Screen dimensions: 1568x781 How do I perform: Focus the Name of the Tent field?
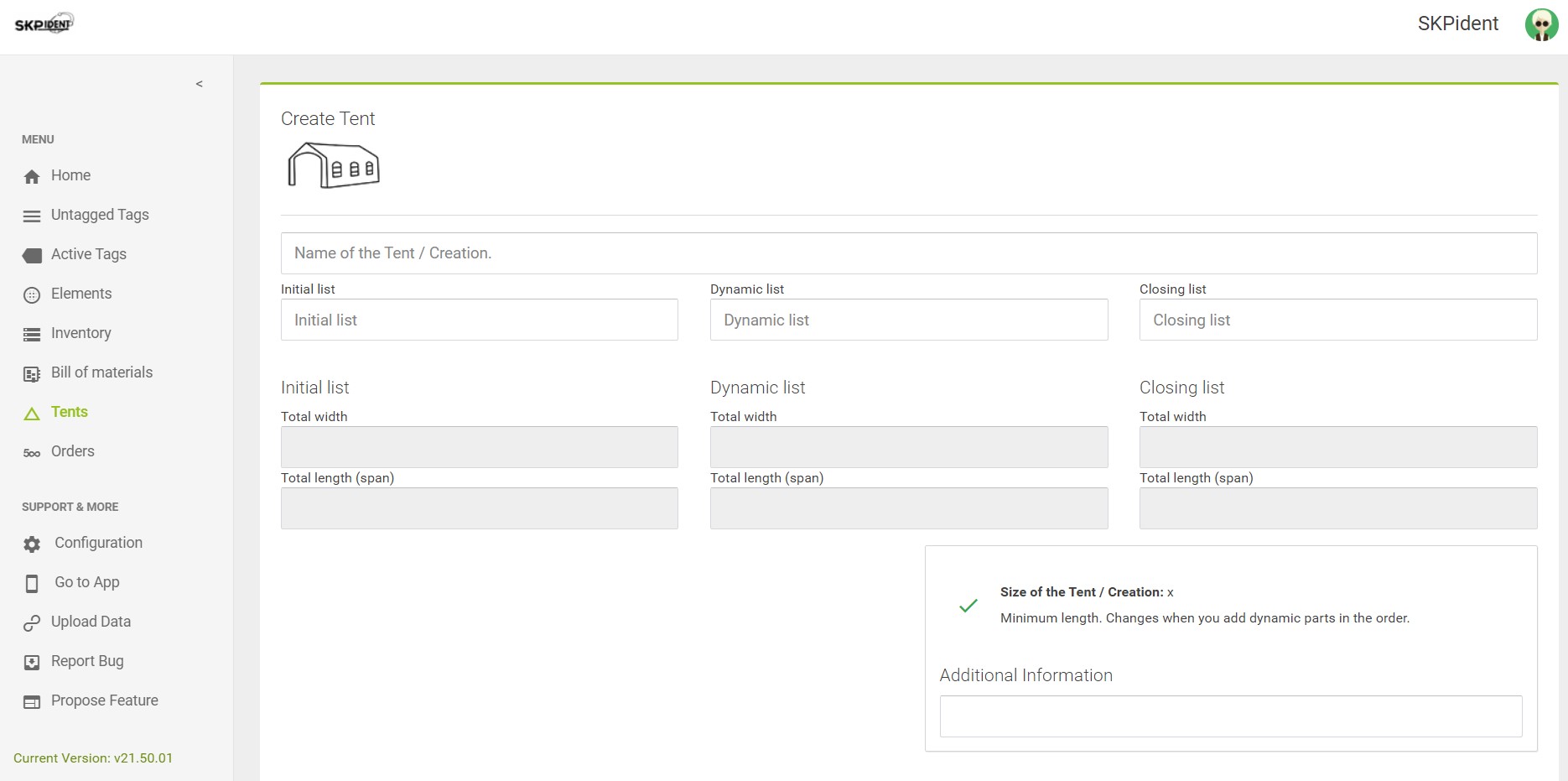click(908, 253)
